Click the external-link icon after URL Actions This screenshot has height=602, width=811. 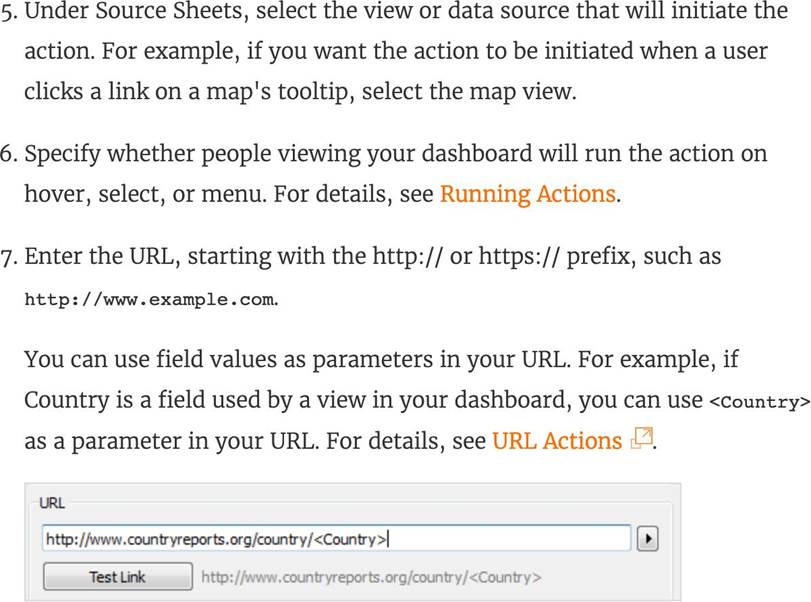pyautogui.click(x=641, y=439)
